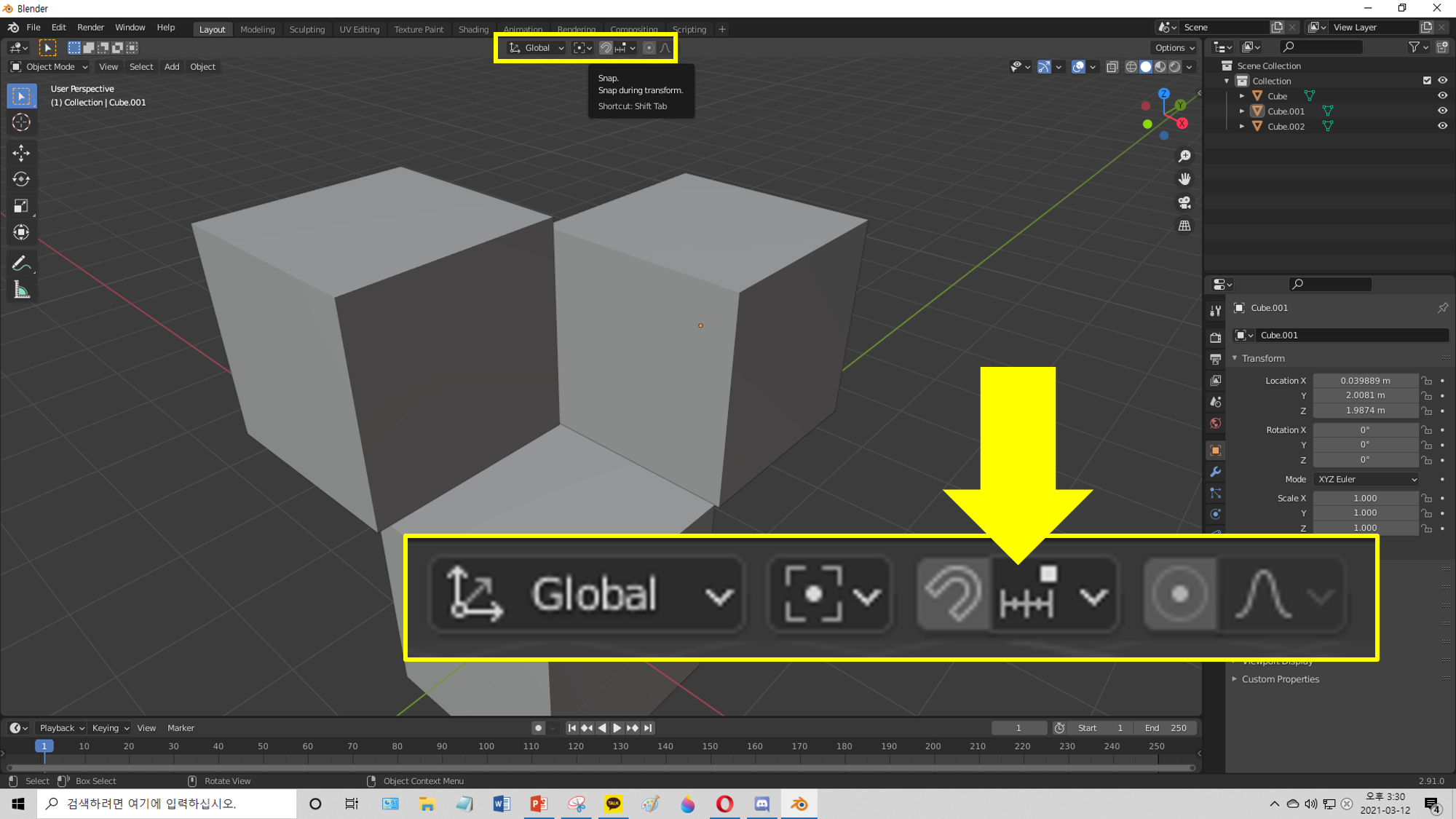Screen dimensions: 1456x819
Task: Click the Blender icon in the taskbar
Action: point(799,804)
